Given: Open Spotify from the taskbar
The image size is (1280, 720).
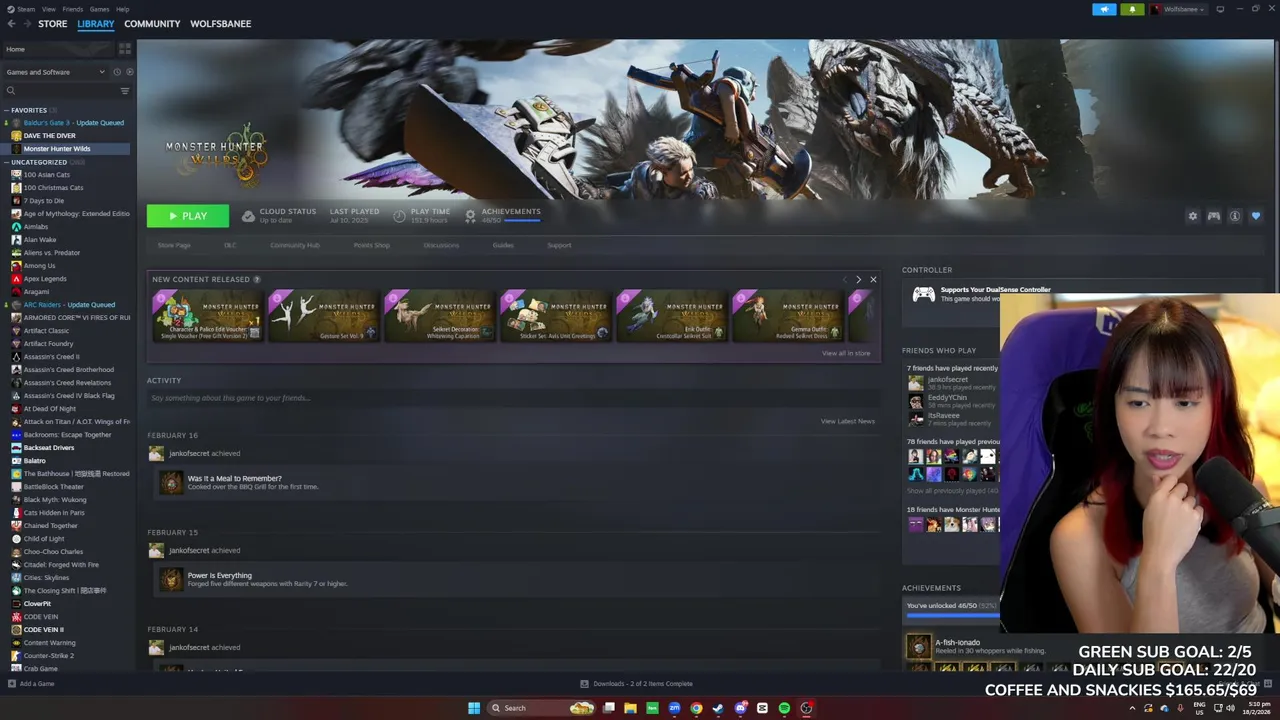Looking at the screenshot, I should coord(784,708).
